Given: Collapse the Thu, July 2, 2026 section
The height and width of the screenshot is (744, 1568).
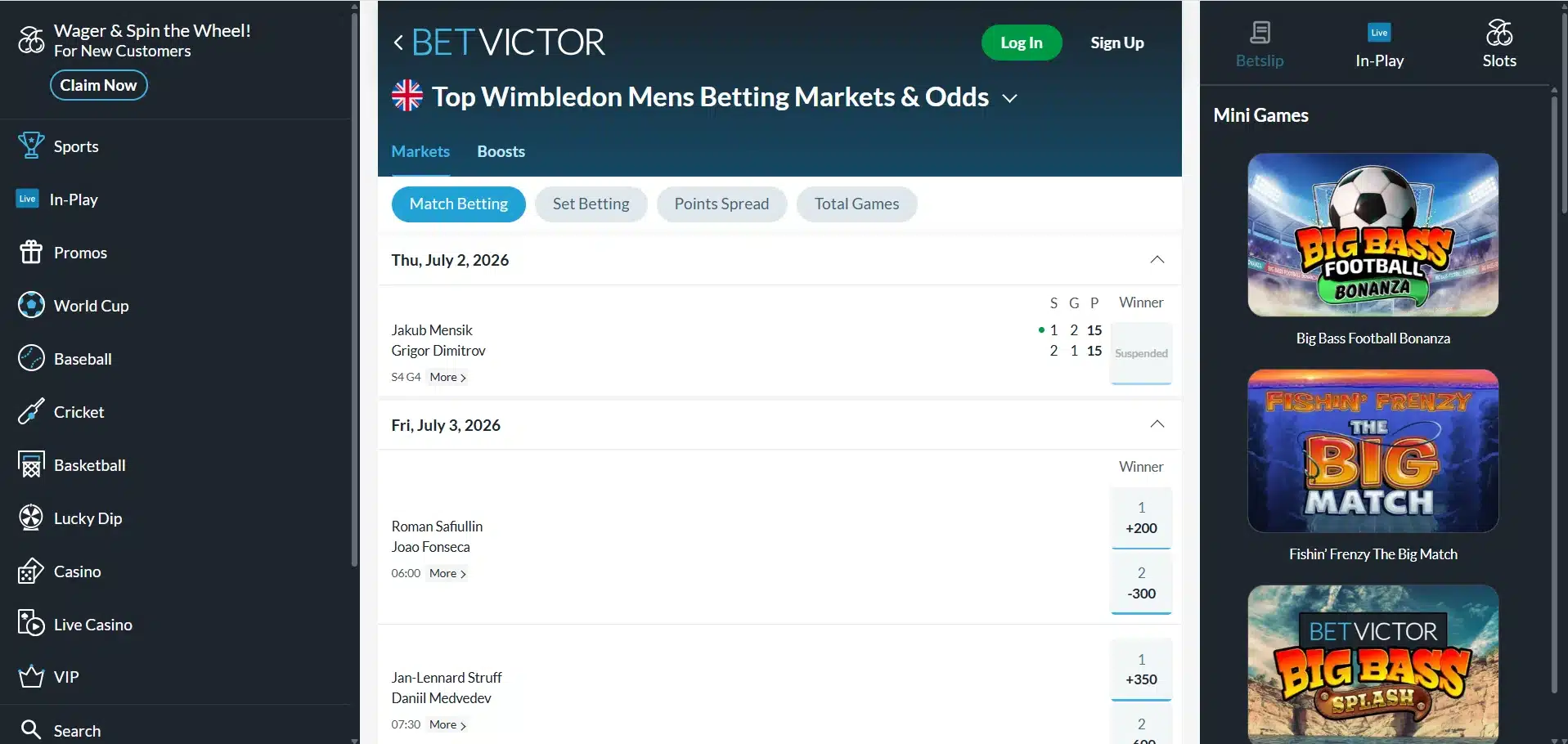Looking at the screenshot, I should [1157, 260].
